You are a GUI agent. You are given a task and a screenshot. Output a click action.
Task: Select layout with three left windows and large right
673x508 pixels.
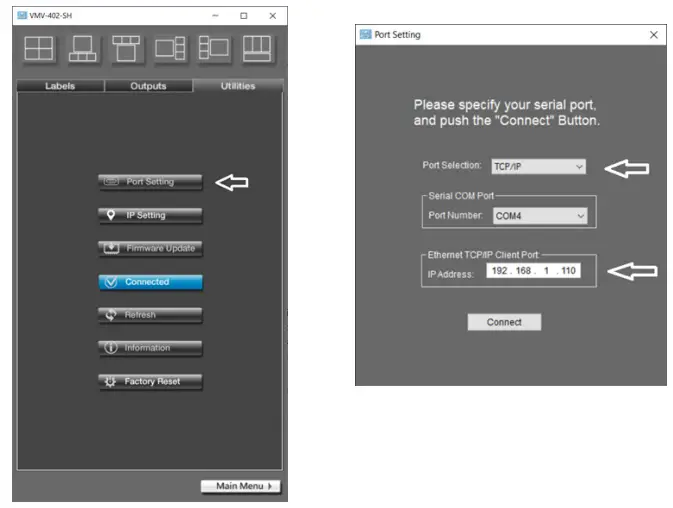point(214,47)
